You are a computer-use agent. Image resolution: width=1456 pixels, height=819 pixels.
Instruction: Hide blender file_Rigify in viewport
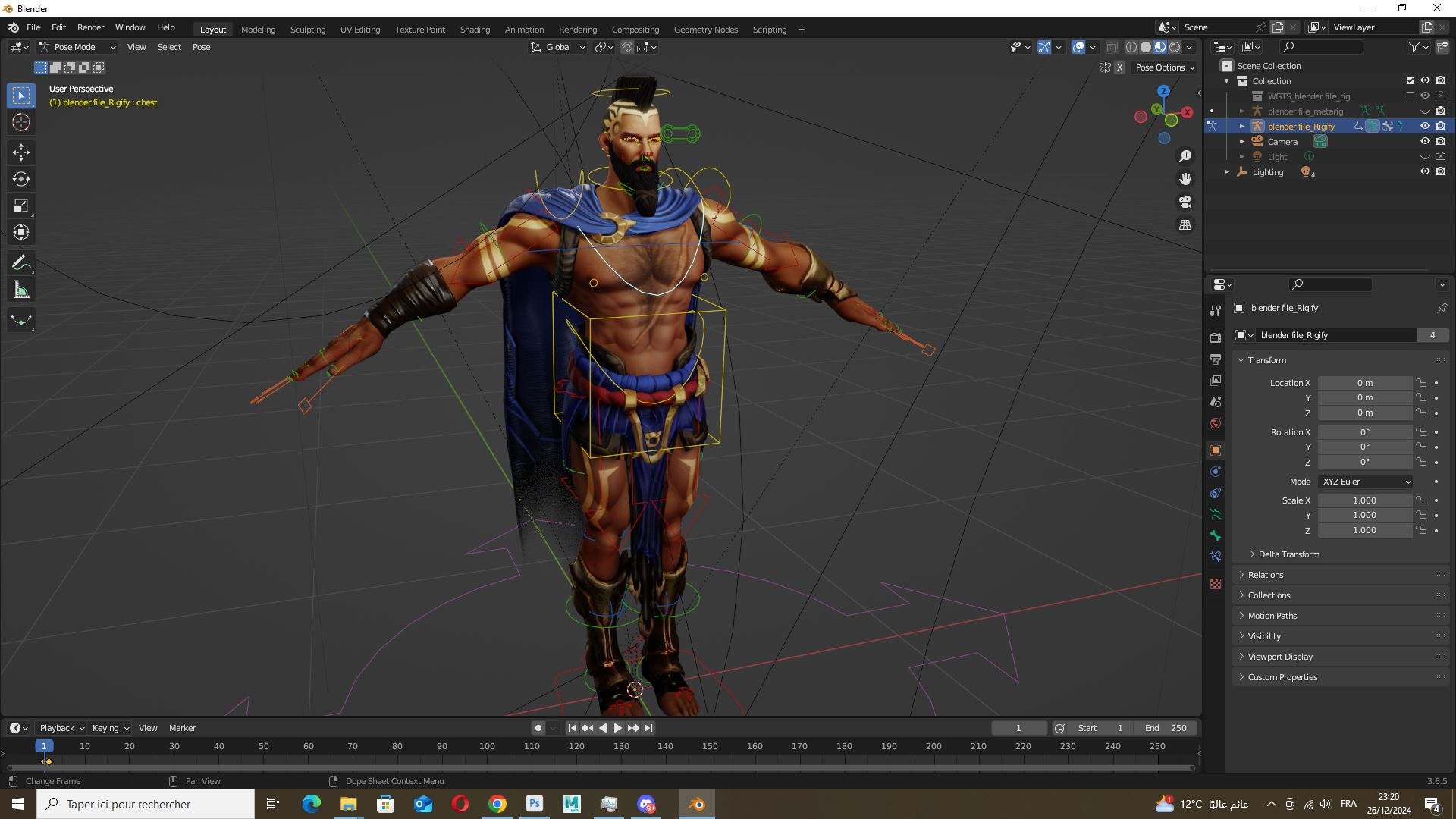1425,127
